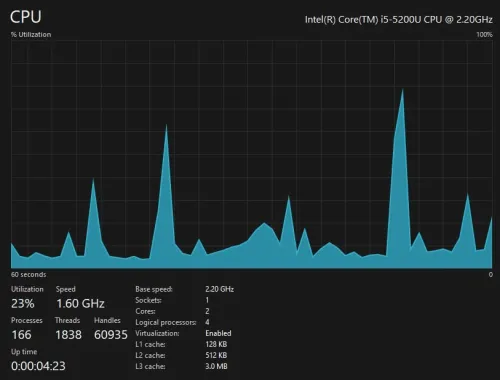
Task: Click the Logical processors value 4
Action: (207, 322)
